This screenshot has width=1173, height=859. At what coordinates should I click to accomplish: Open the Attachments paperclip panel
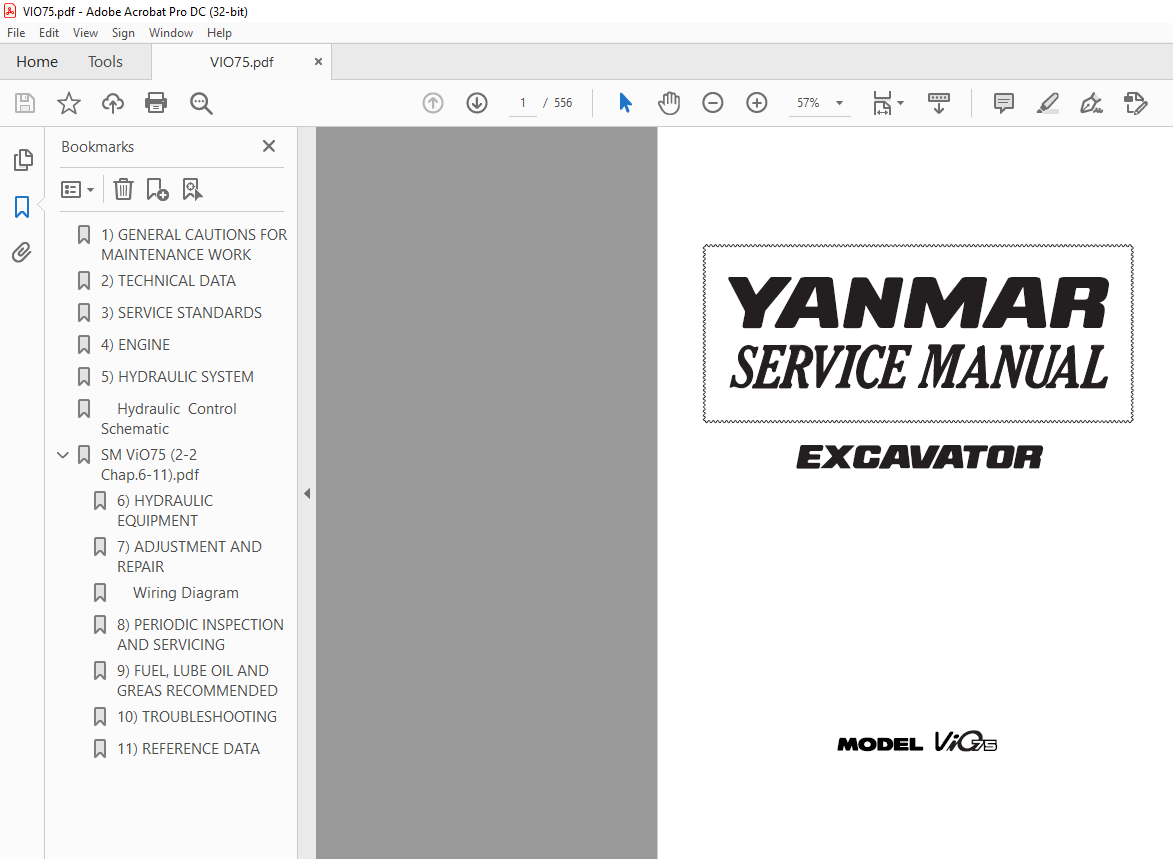(22, 253)
